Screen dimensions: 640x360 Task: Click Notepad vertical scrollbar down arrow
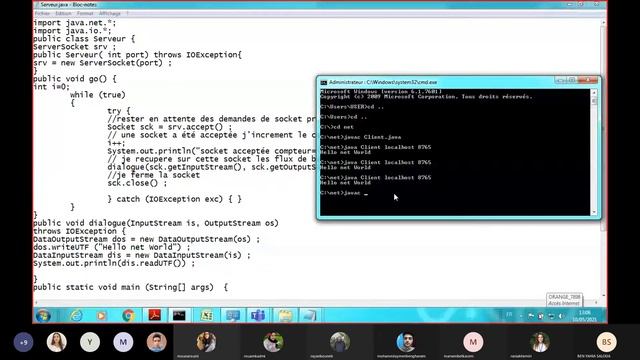(x=603, y=296)
